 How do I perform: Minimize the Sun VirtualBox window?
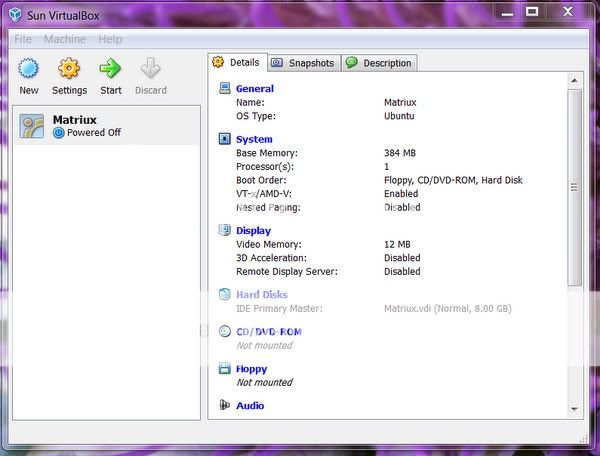coord(507,12)
